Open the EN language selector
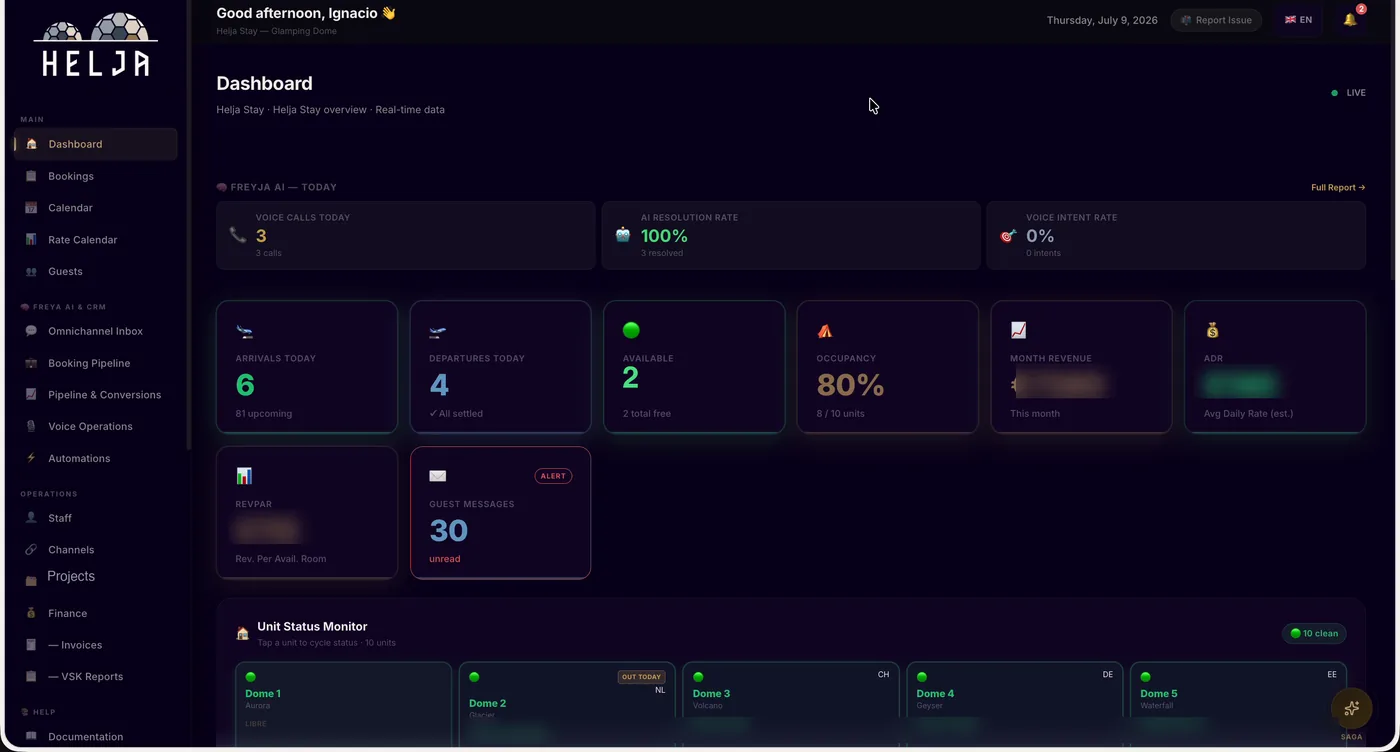1400x752 pixels. [1298, 20]
